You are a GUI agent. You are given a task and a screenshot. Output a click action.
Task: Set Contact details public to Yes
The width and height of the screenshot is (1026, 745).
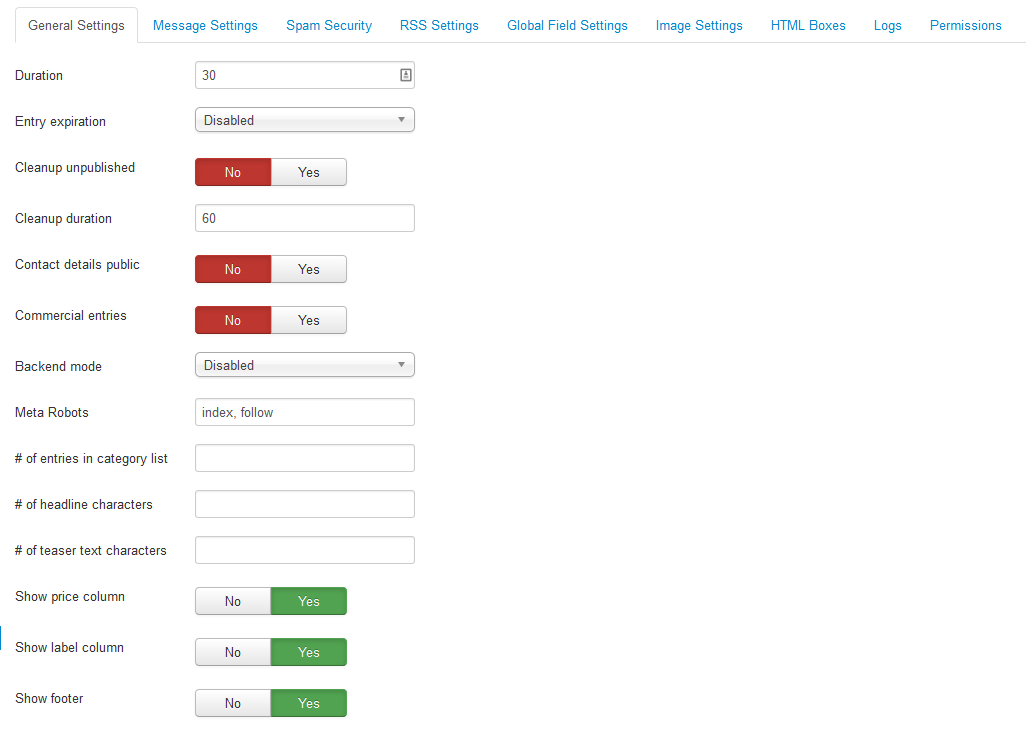tap(308, 269)
